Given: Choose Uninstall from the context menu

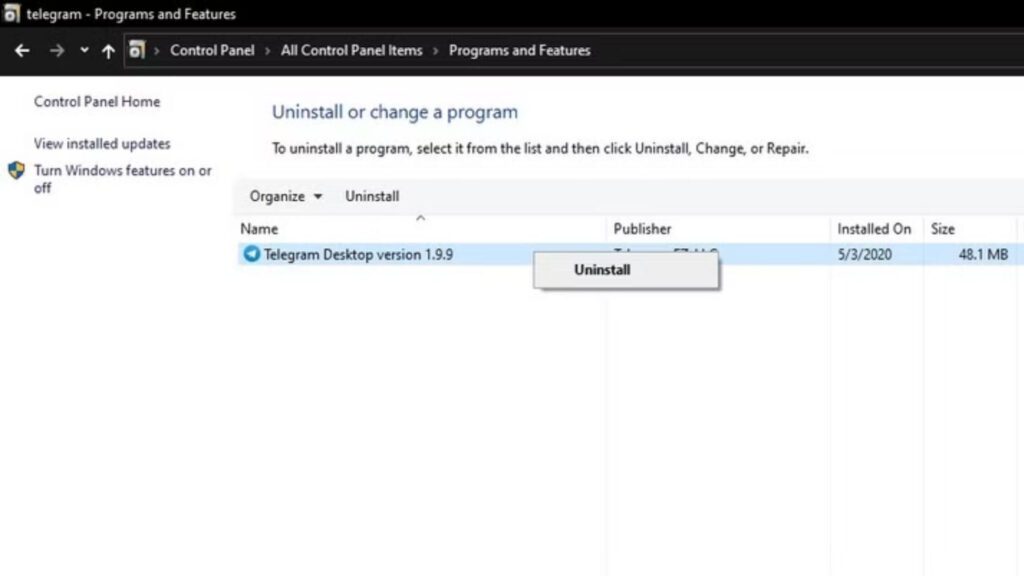Looking at the screenshot, I should click(602, 270).
